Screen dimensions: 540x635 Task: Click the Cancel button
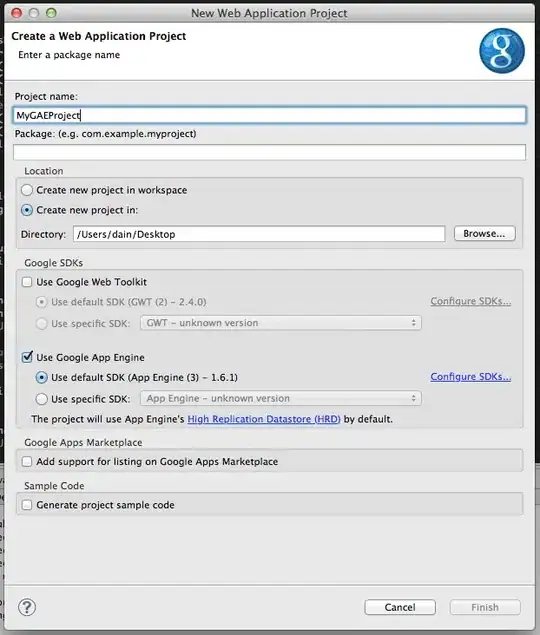coord(400,607)
